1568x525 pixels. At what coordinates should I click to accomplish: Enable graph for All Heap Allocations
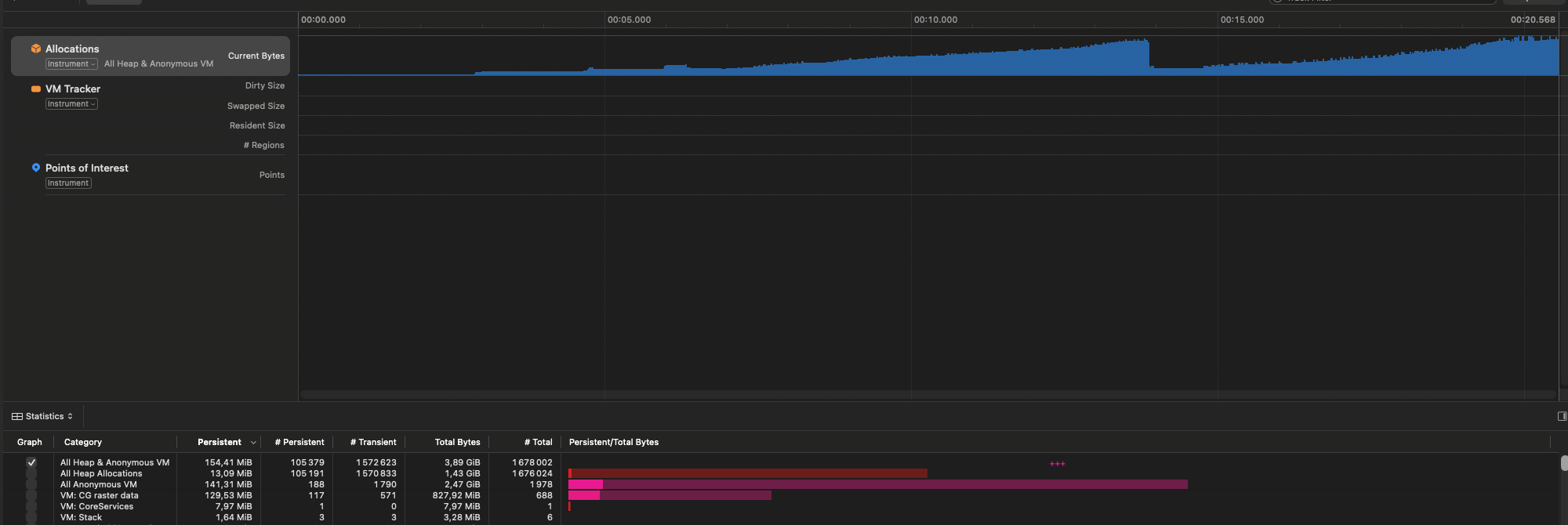(x=31, y=473)
